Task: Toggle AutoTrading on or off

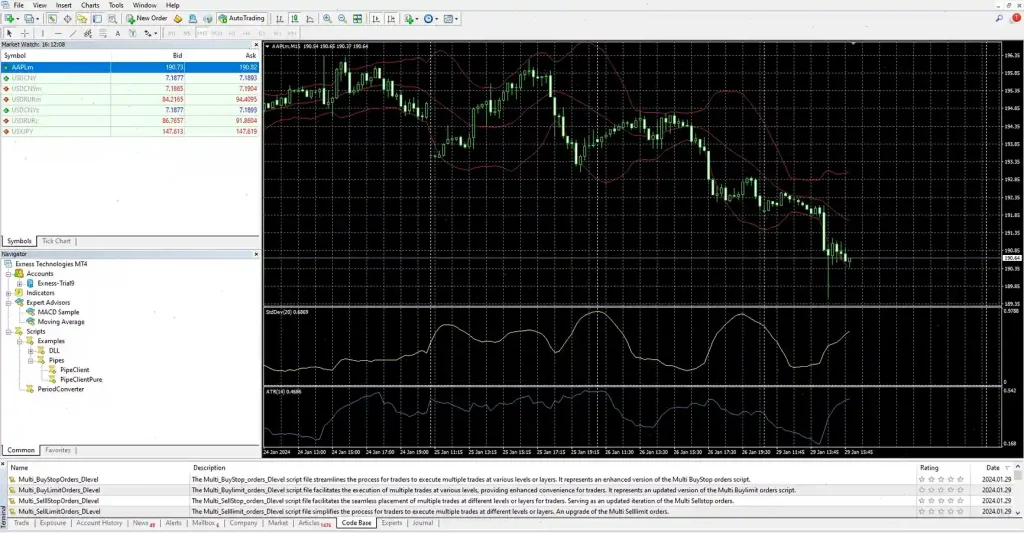Action: (x=242, y=18)
